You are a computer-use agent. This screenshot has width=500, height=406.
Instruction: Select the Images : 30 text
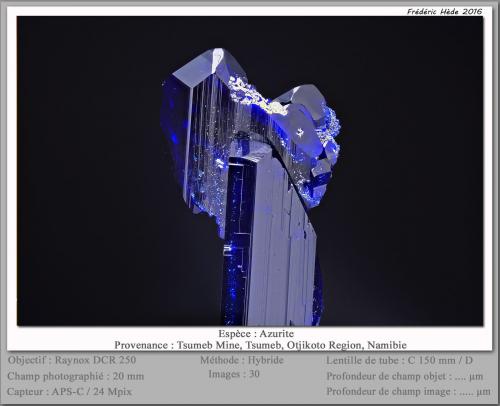(234, 374)
